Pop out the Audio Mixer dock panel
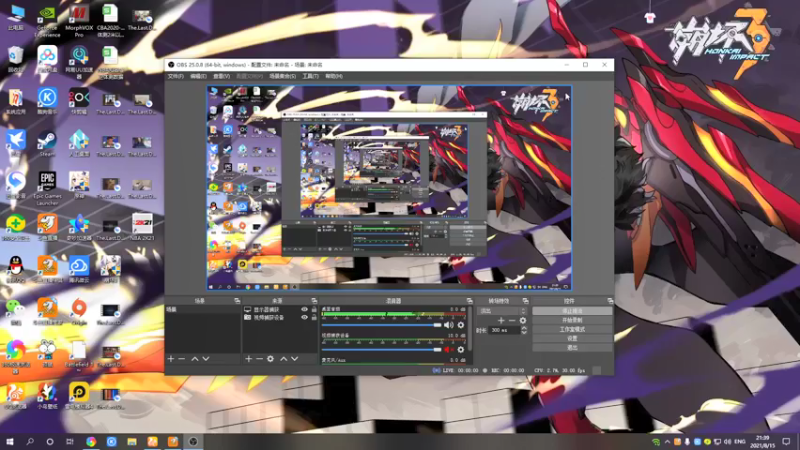 [469, 301]
